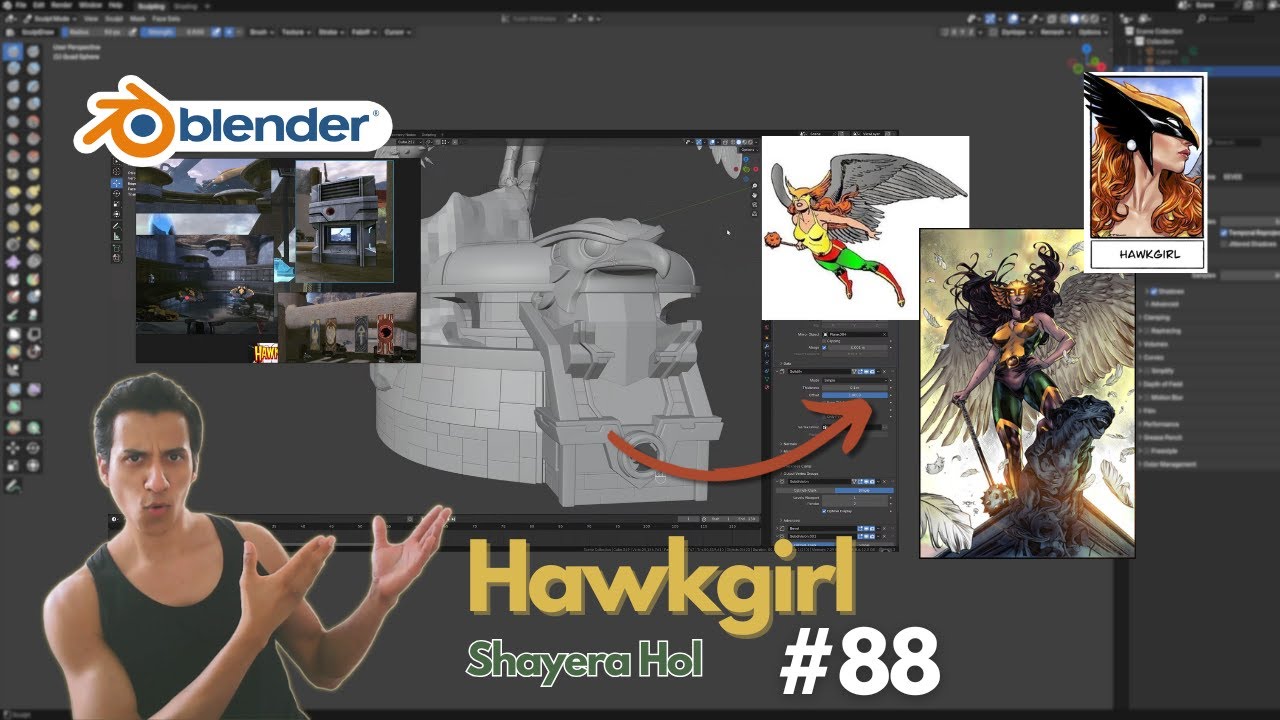Open the Texture popover in tool settings
This screenshot has height=720, width=1280.
click(296, 32)
